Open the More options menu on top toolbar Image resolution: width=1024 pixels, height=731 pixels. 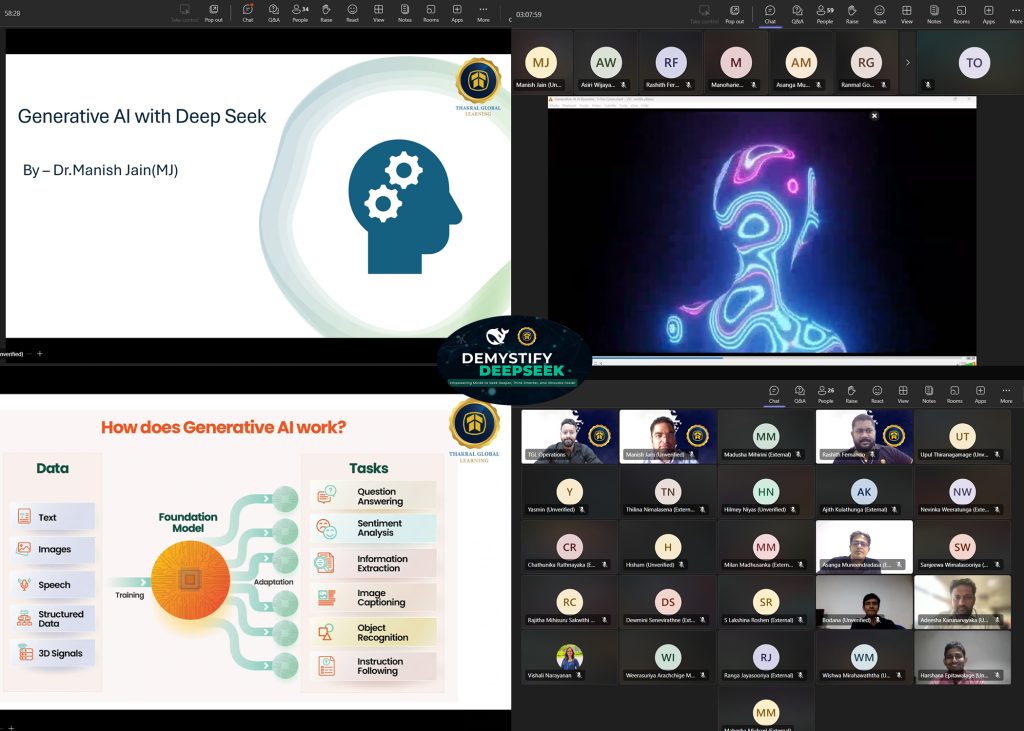1014,17
